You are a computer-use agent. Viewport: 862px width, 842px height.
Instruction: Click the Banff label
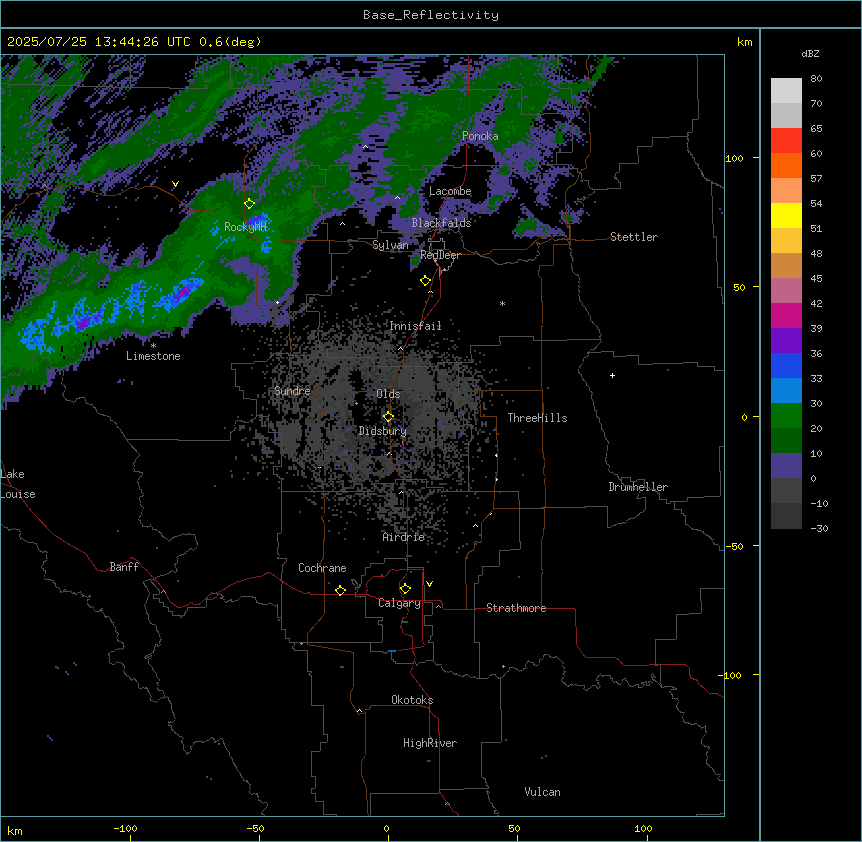[124, 567]
